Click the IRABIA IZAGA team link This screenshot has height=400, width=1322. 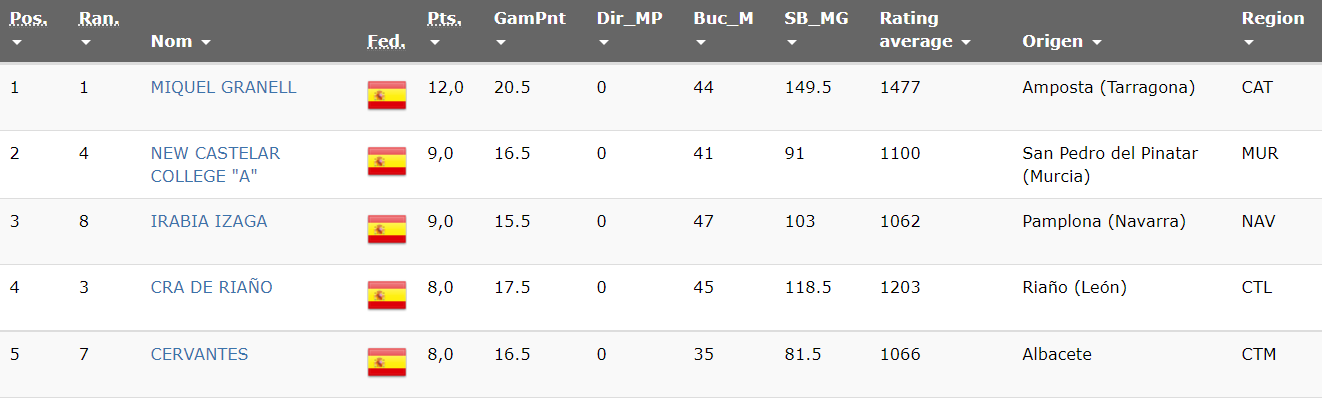[x=209, y=221]
